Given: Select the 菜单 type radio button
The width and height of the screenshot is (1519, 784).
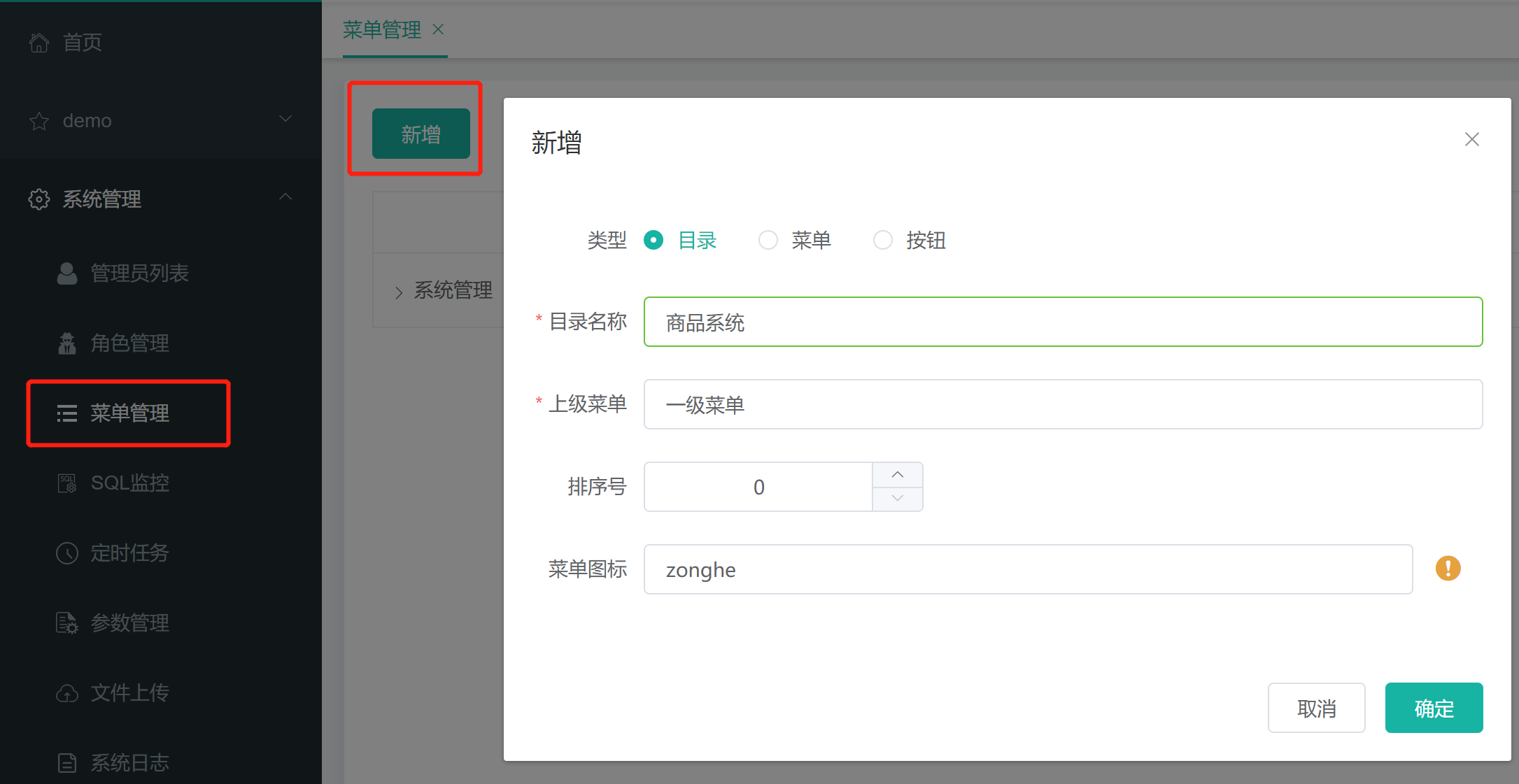Looking at the screenshot, I should coord(768,240).
